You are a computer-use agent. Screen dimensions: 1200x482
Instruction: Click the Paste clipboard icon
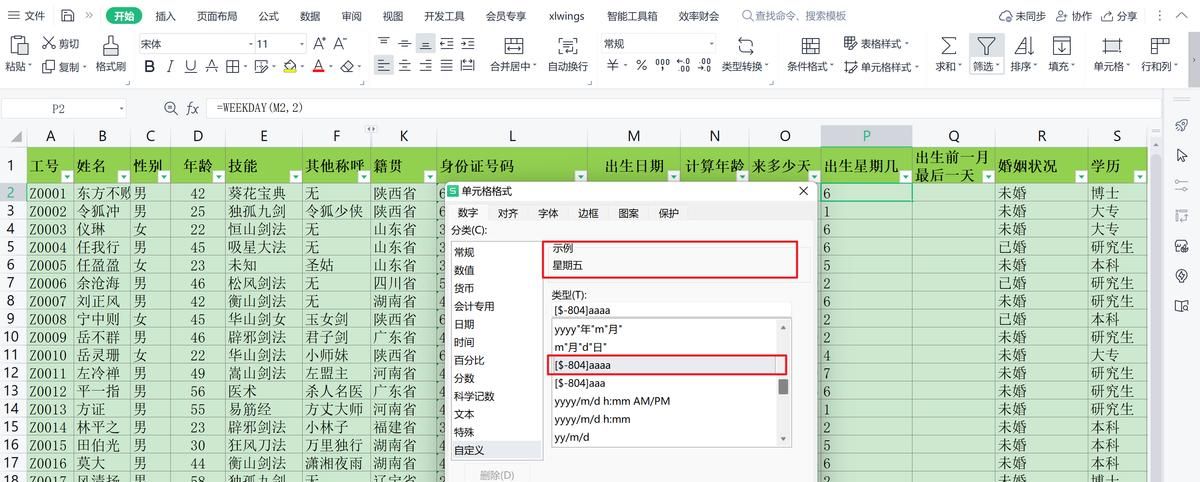point(18,45)
